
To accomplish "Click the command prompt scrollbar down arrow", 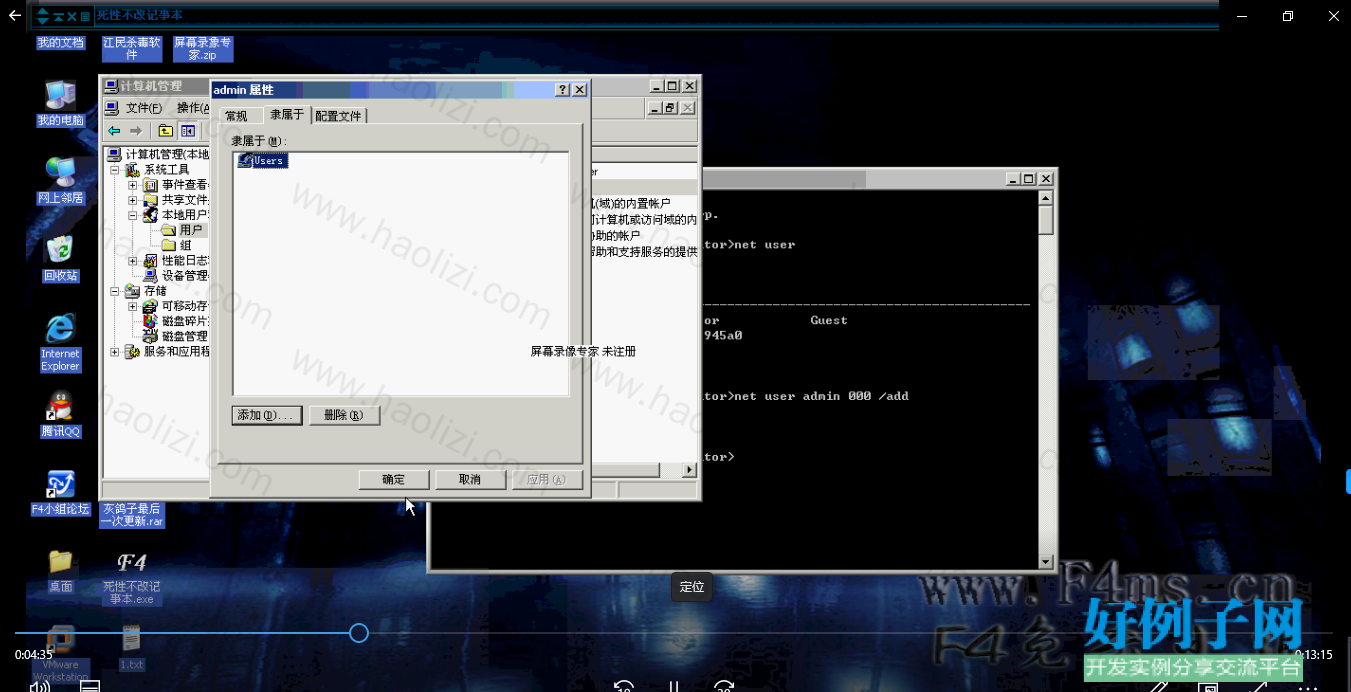I will [1046, 562].
